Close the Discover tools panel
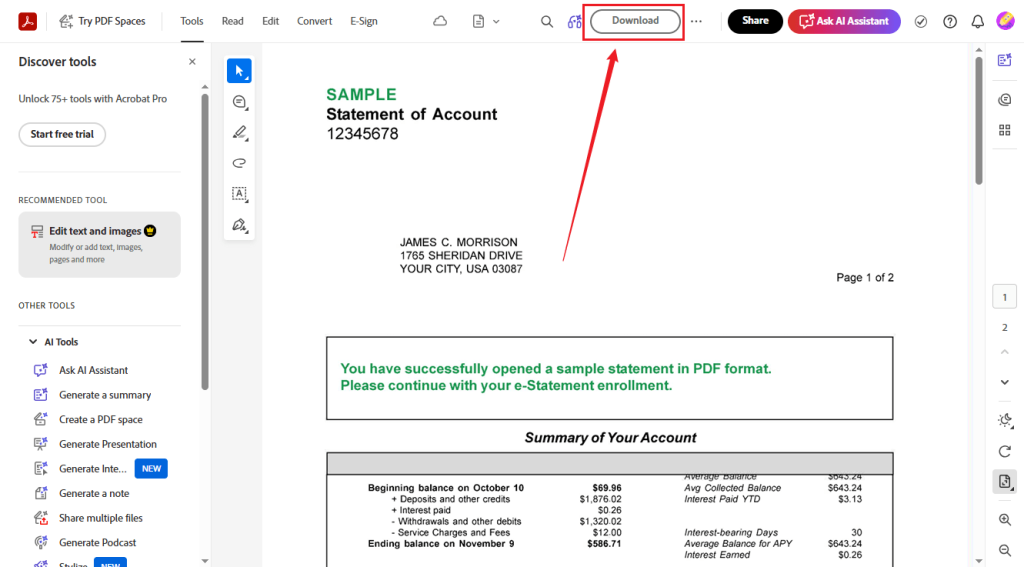Viewport: 1024px width, 567px height. click(x=192, y=61)
